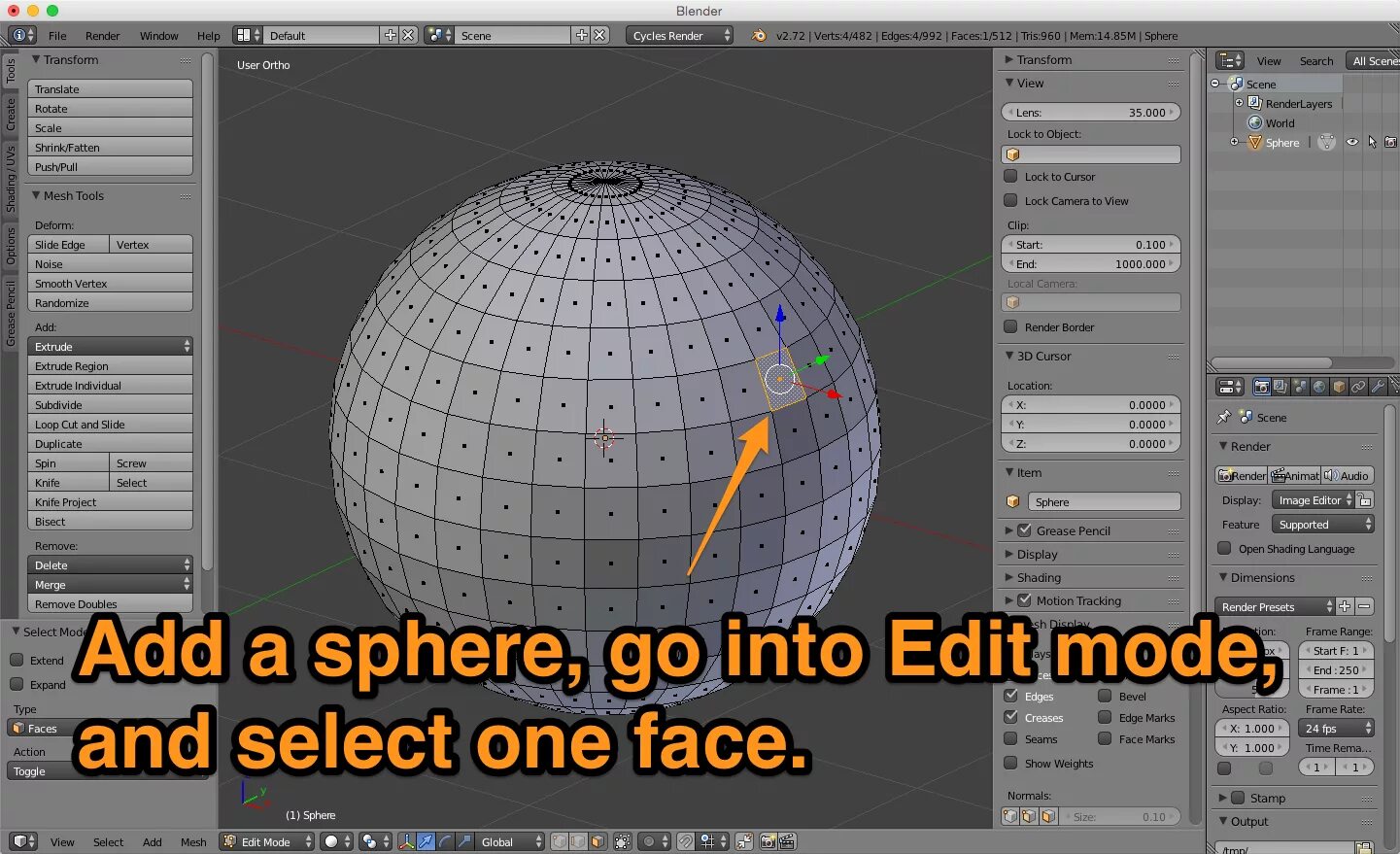The image size is (1400, 854).
Task: Click the Extrude Region button
Action: (x=110, y=365)
